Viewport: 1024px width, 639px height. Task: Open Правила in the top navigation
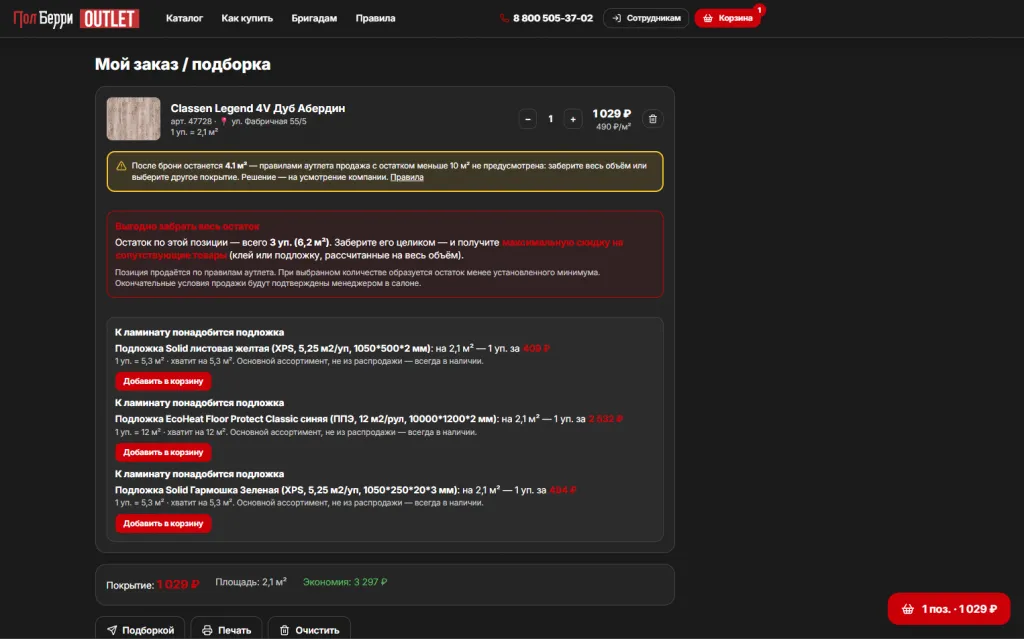[375, 18]
